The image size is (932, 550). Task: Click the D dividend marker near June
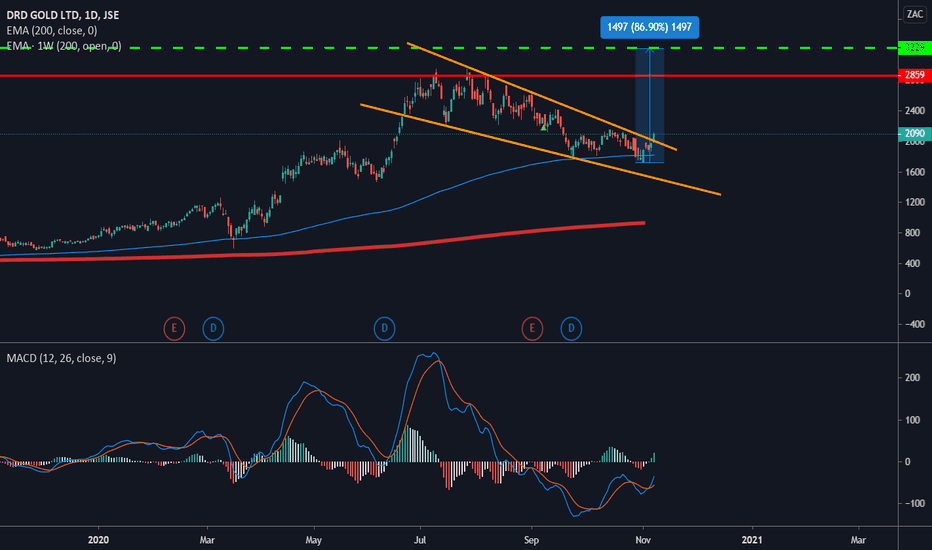(x=385, y=328)
